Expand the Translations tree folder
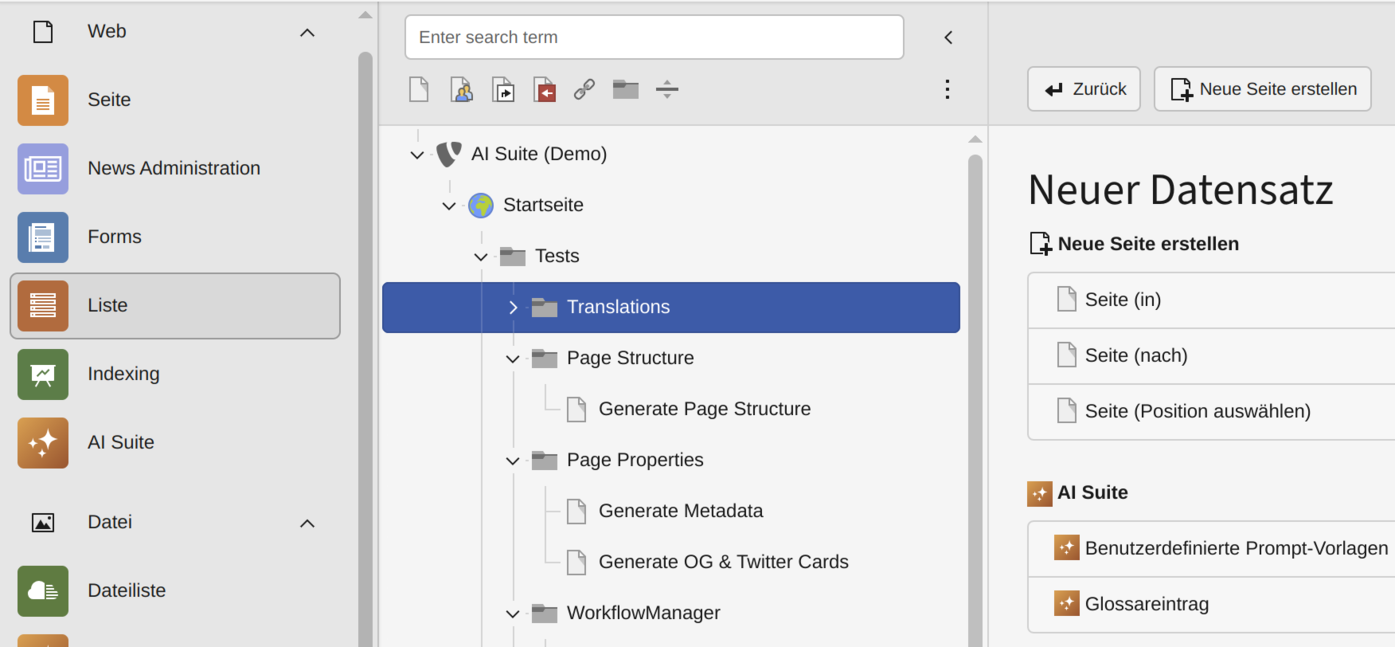This screenshot has height=647, width=1395. [x=513, y=307]
